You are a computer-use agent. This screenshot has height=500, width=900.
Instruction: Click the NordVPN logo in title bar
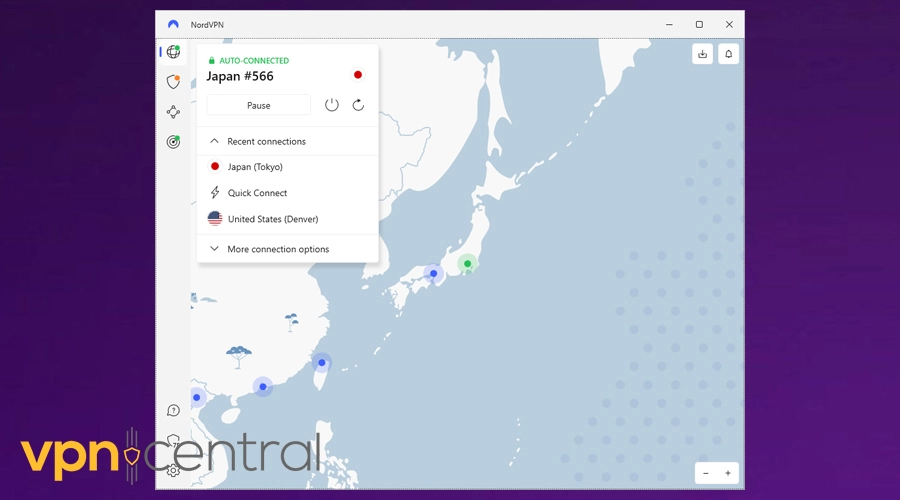pos(173,25)
